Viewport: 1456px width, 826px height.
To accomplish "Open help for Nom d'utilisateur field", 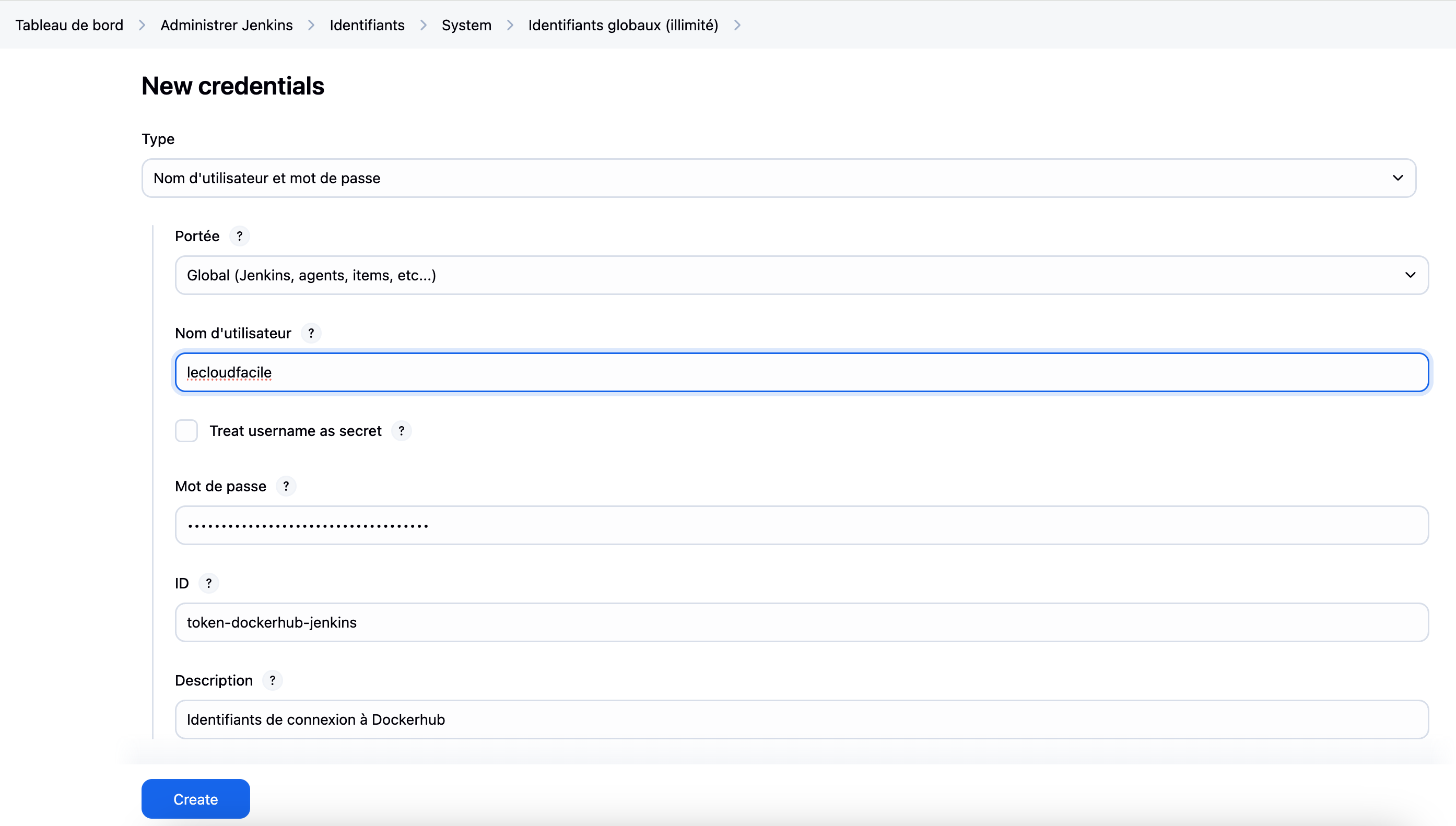I will point(311,333).
